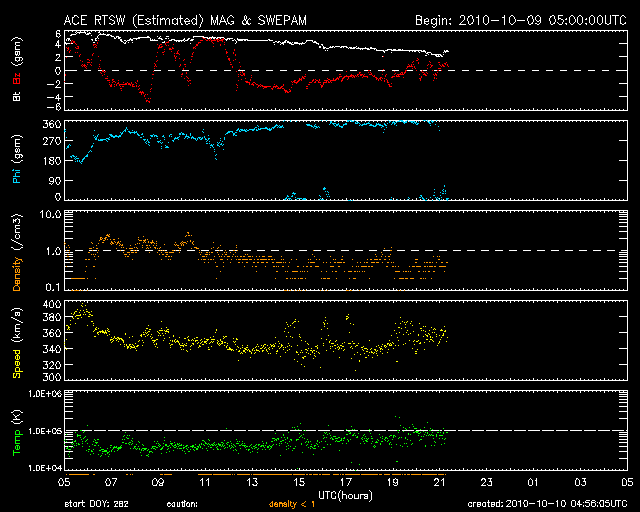Click the '1.0E+05' tick on Temp axis
This screenshot has height=512, width=640.
point(45,431)
